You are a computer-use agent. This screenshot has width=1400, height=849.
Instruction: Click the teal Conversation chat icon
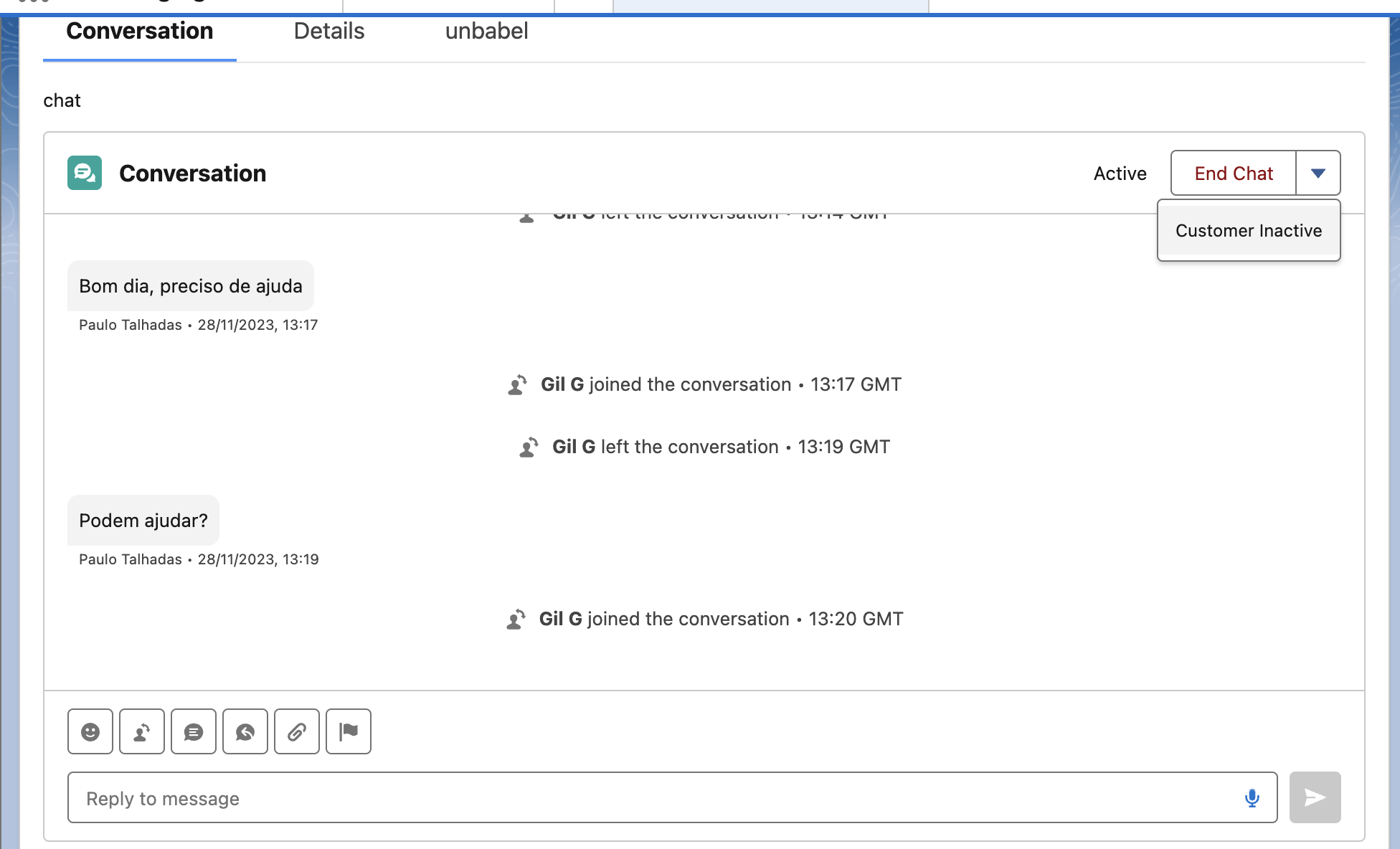coord(85,173)
